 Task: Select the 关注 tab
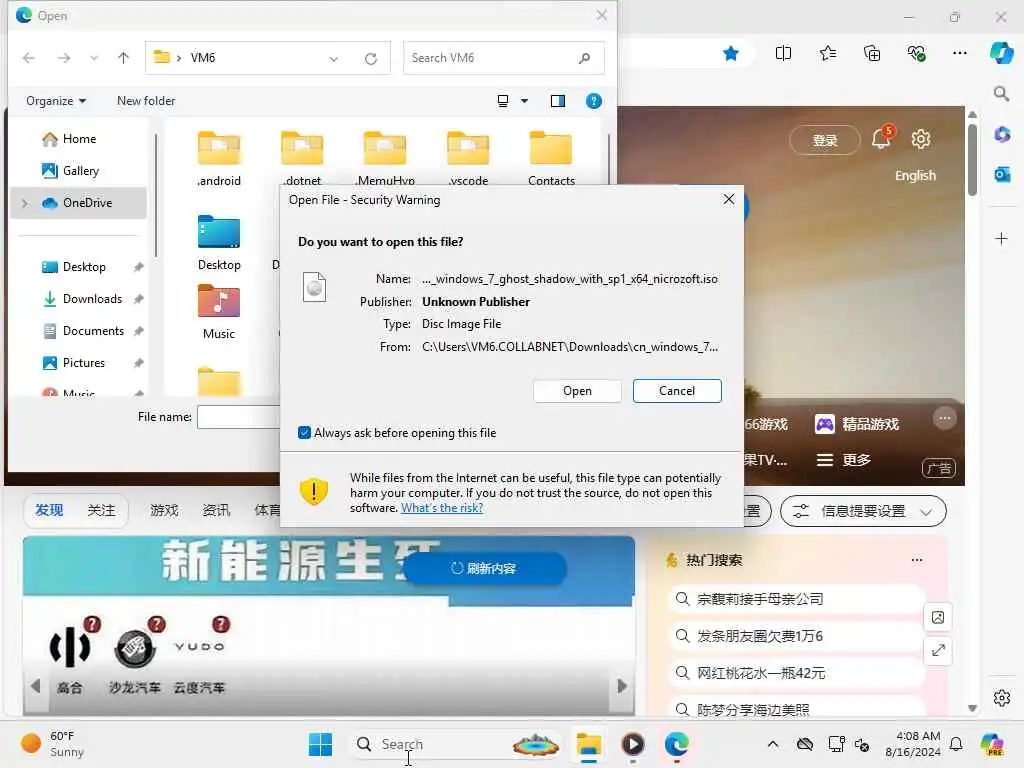click(x=101, y=510)
